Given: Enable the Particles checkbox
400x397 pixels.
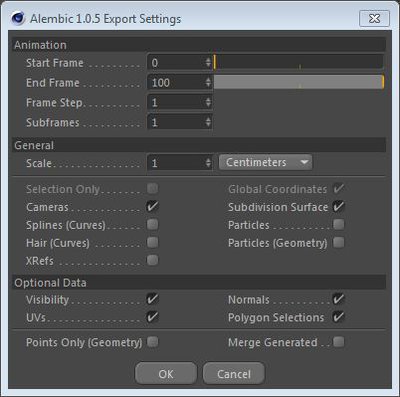Looking at the screenshot, I should (x=339, y=224).
